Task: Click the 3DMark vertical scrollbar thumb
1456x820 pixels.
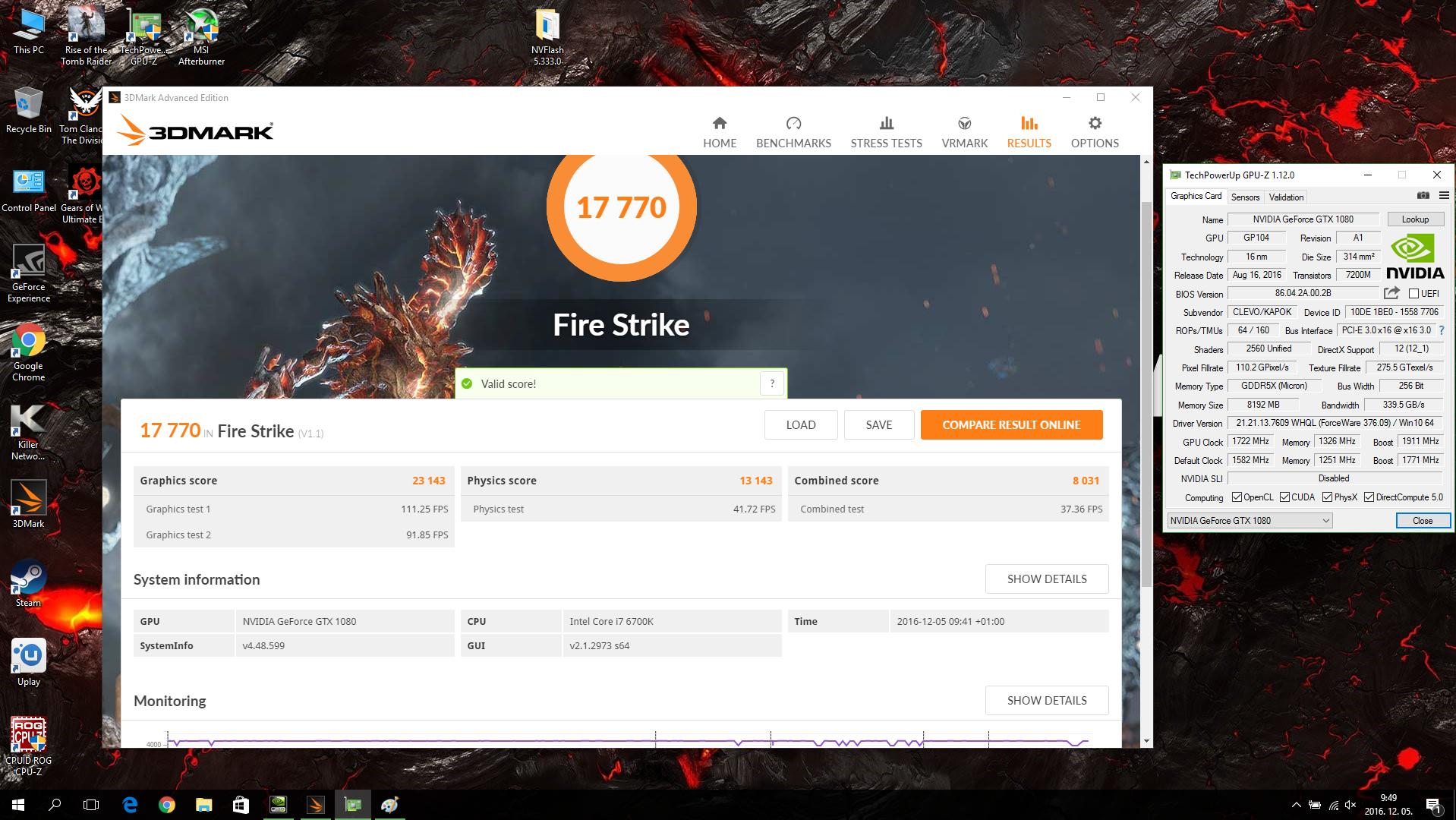Action: click(1146, 395)
